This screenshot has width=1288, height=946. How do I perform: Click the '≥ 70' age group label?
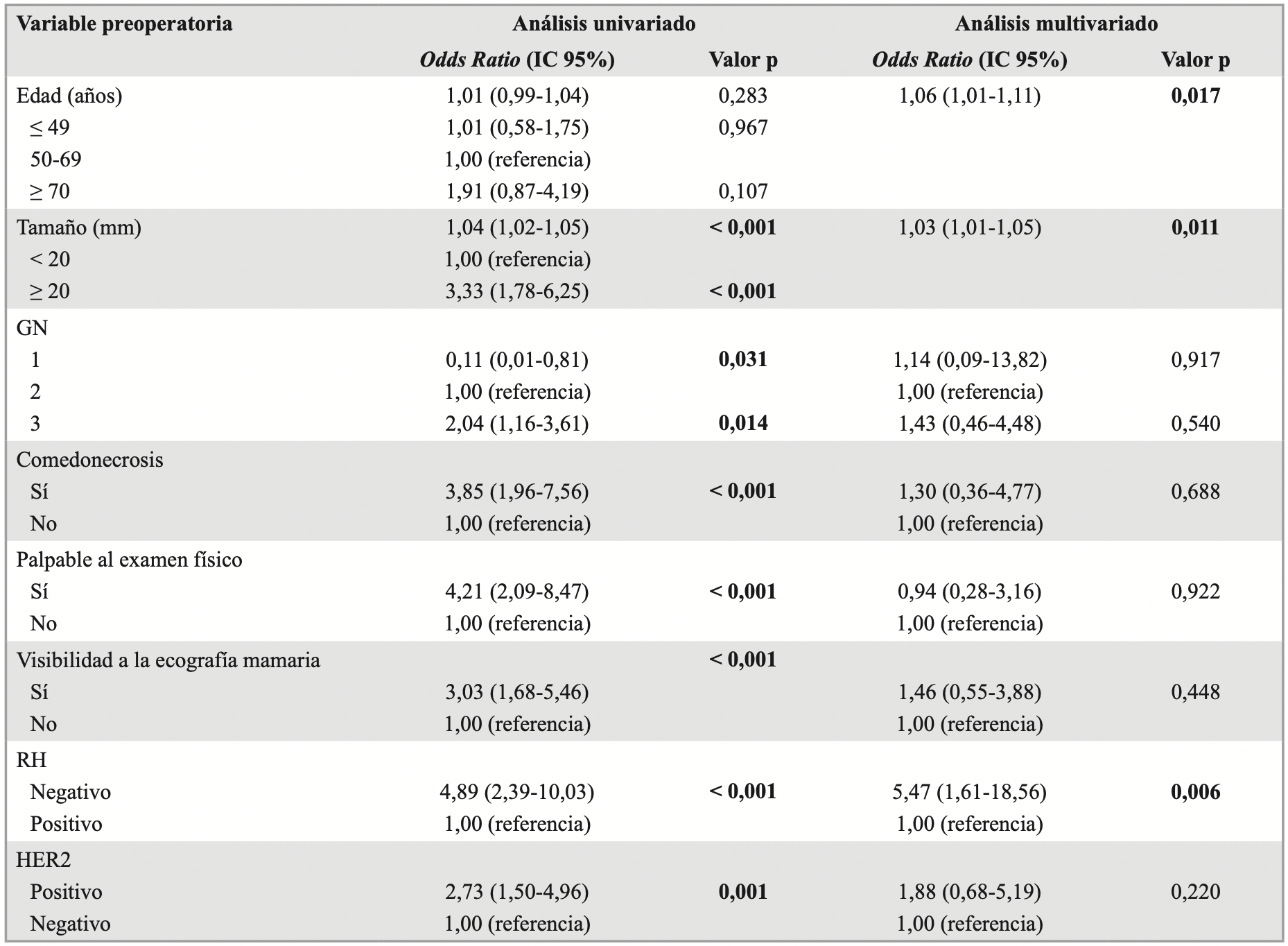(x=50, y=191)
